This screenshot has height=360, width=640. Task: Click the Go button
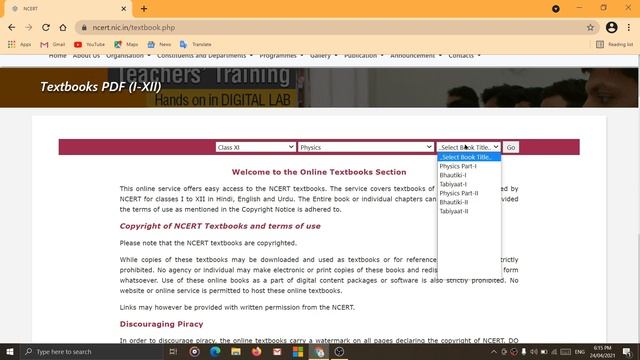click(511, 147)
